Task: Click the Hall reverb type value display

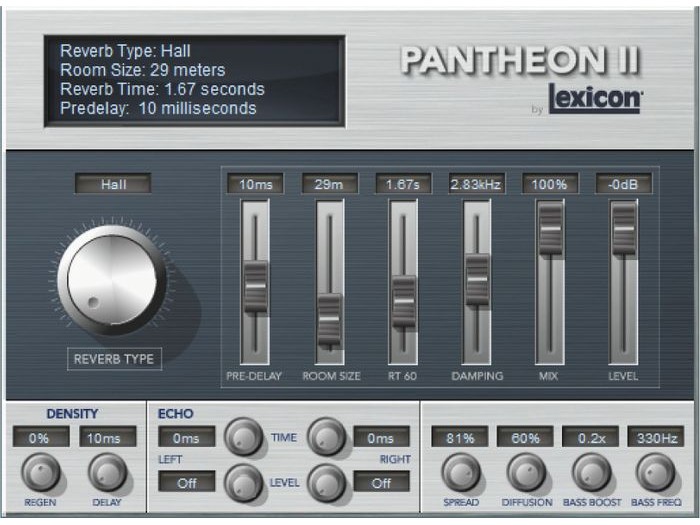Action: coord(113,184)
